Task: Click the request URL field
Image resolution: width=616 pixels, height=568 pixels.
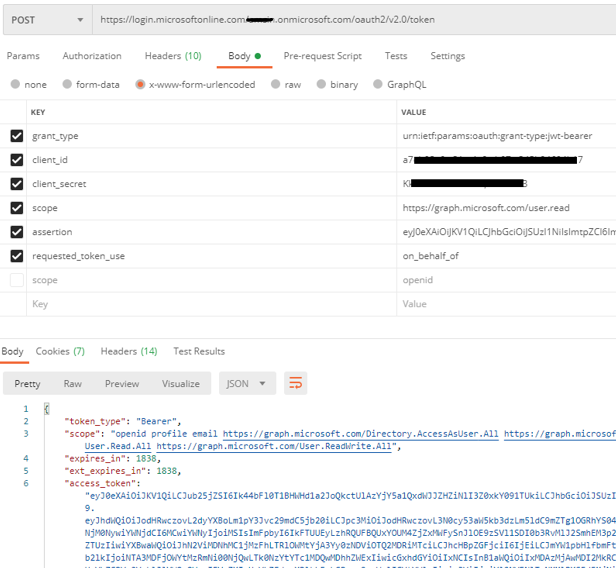Action: tap(354, 20)
